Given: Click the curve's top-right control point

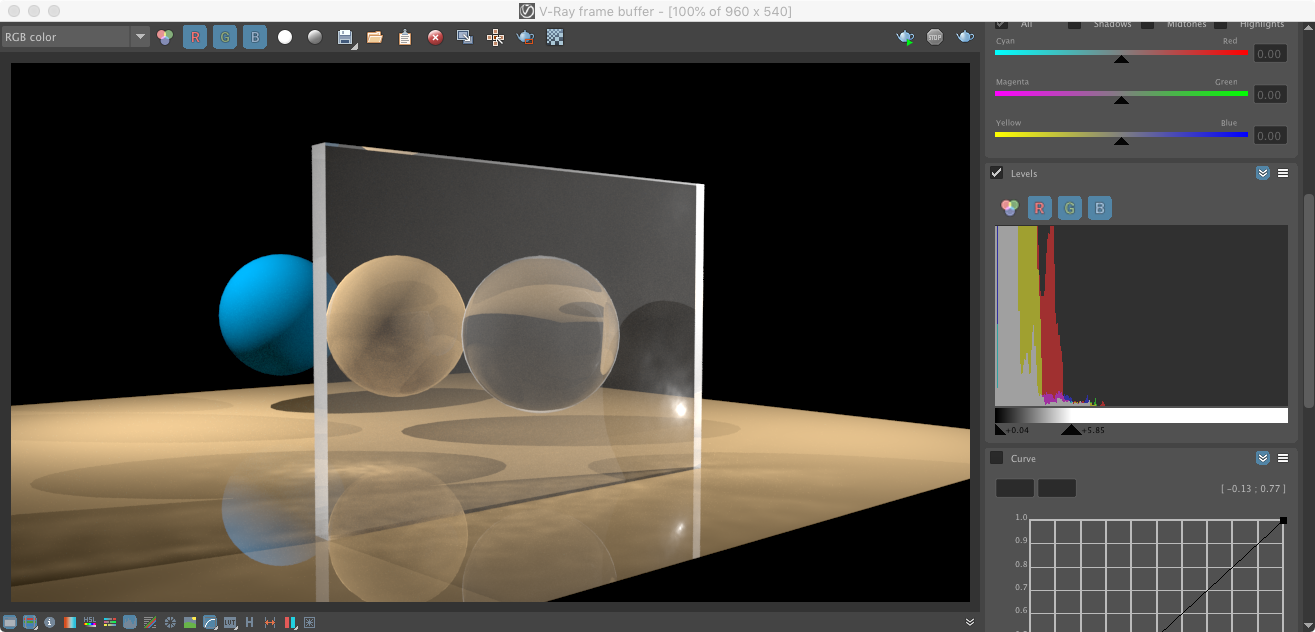Looking at the screenshot, I should tap(1284, 520).
